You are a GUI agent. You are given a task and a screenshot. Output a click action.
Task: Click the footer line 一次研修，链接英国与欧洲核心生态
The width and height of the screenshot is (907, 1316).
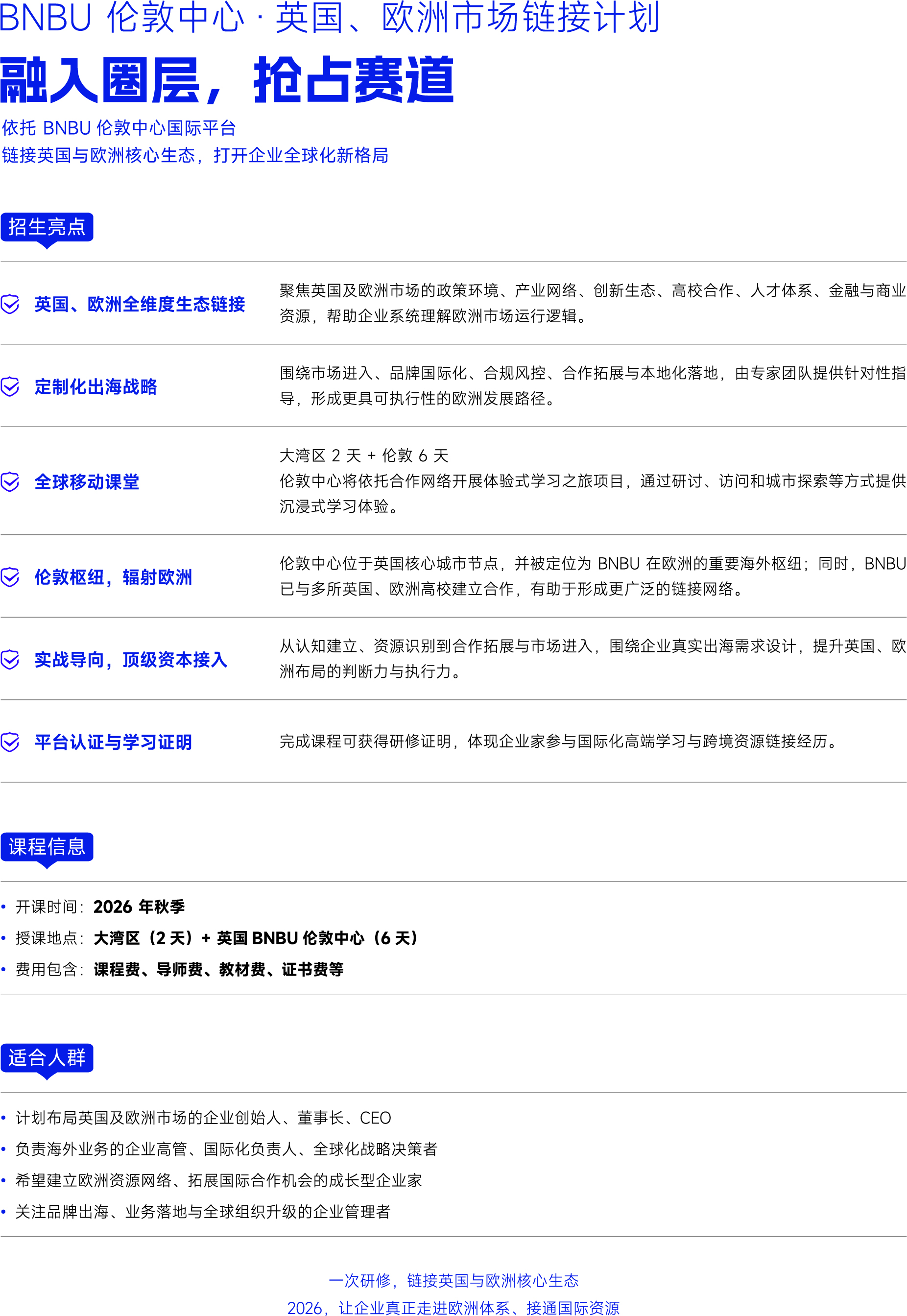453,1280
